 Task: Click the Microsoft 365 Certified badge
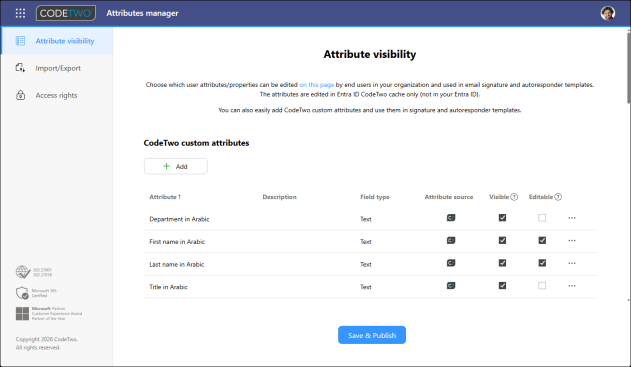point(36,293)
